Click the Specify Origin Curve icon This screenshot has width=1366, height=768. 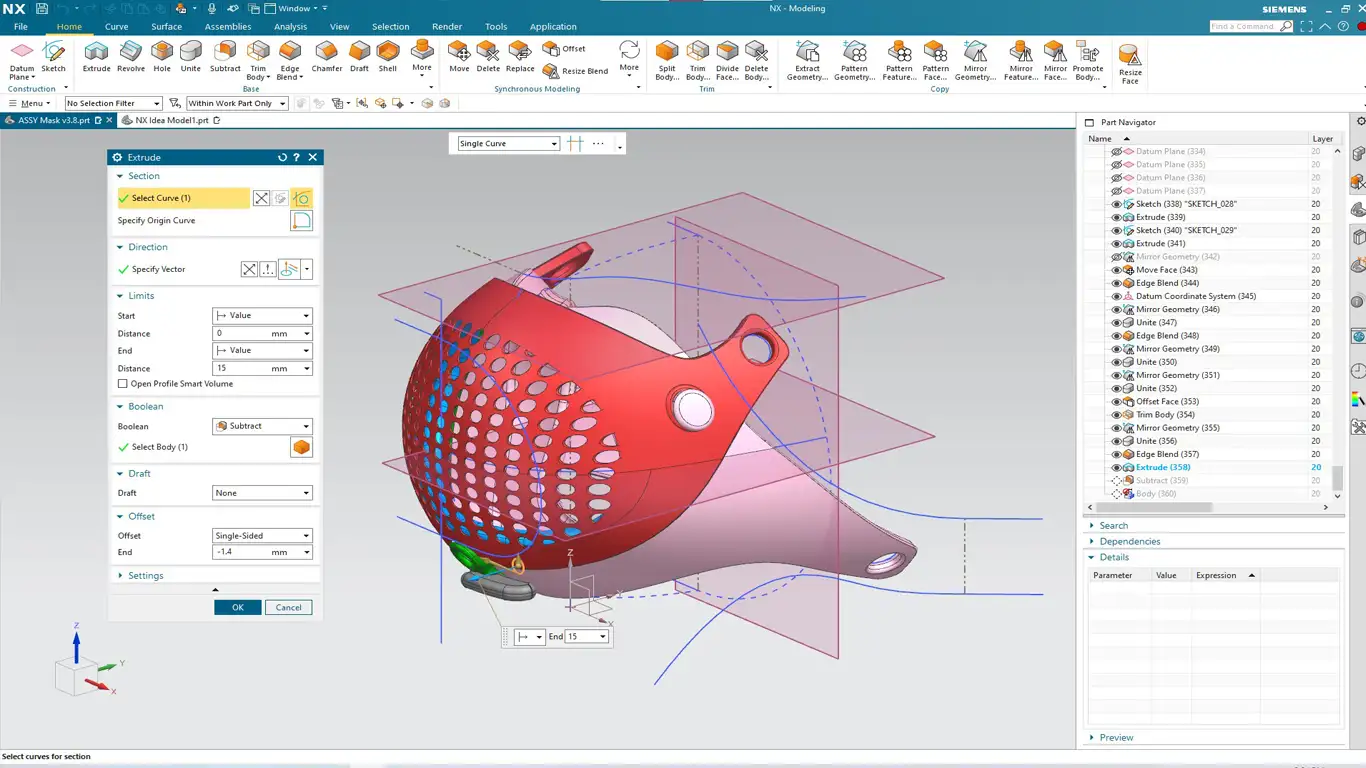tap(301, 221)
